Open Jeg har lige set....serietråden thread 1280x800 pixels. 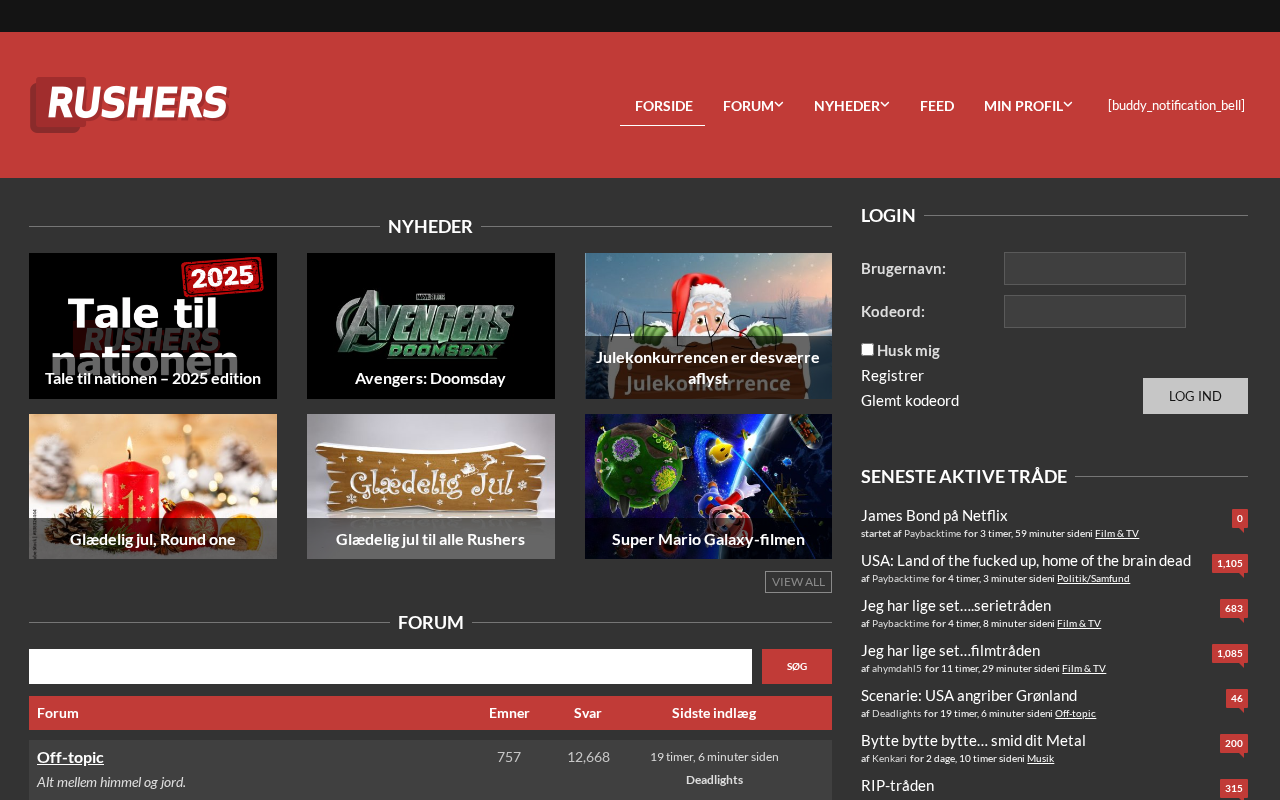click(956, 605)
